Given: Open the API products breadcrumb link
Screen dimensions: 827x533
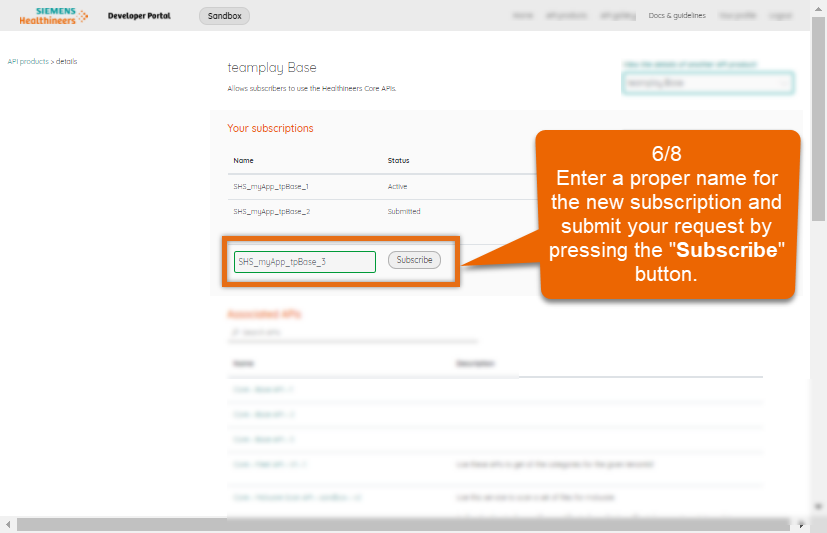Looking at the screenshot, I should [x=27, y=61].
